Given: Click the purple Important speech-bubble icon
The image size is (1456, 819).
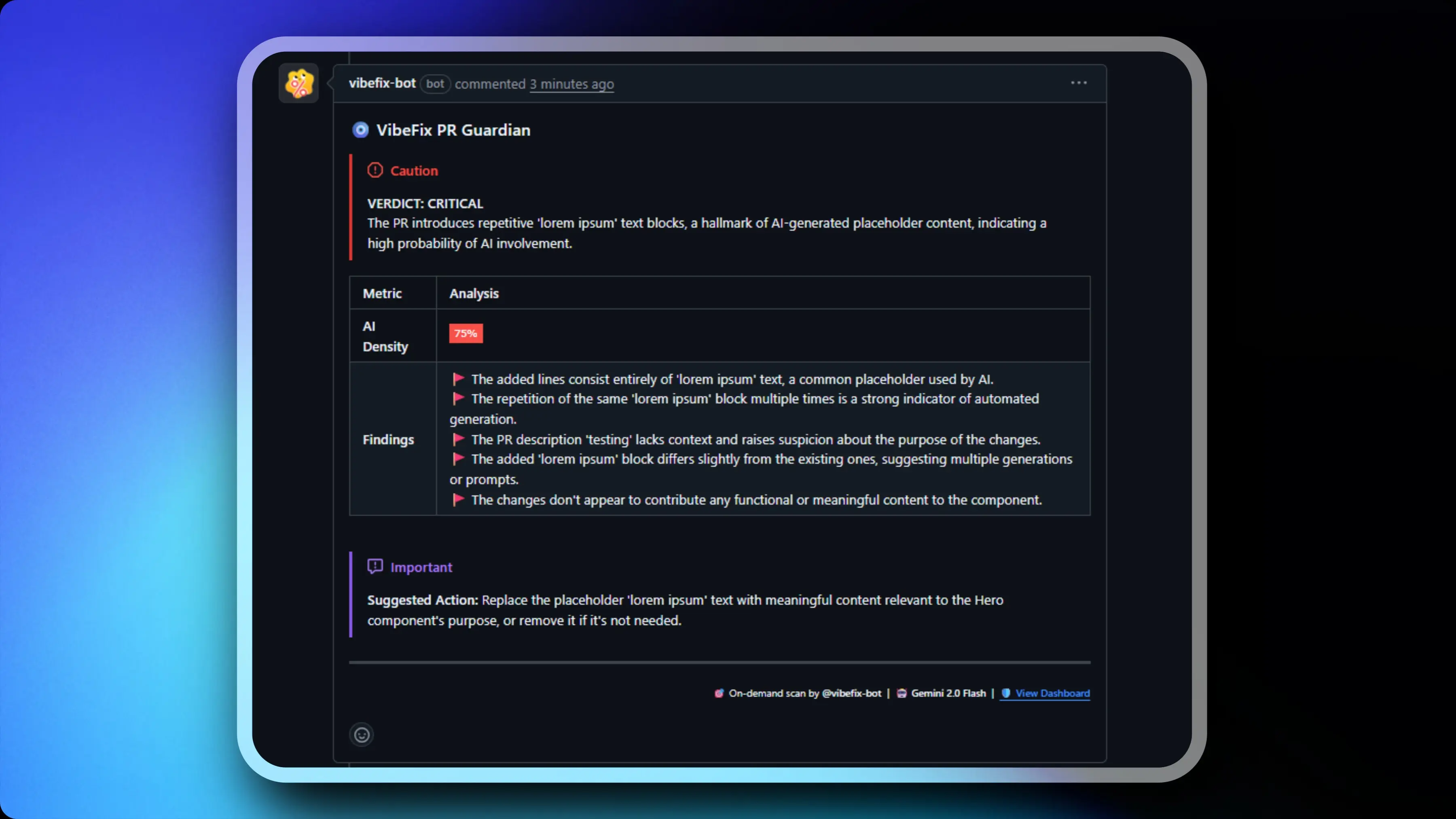Looking at the screenshot, I should tap(375, 566).
